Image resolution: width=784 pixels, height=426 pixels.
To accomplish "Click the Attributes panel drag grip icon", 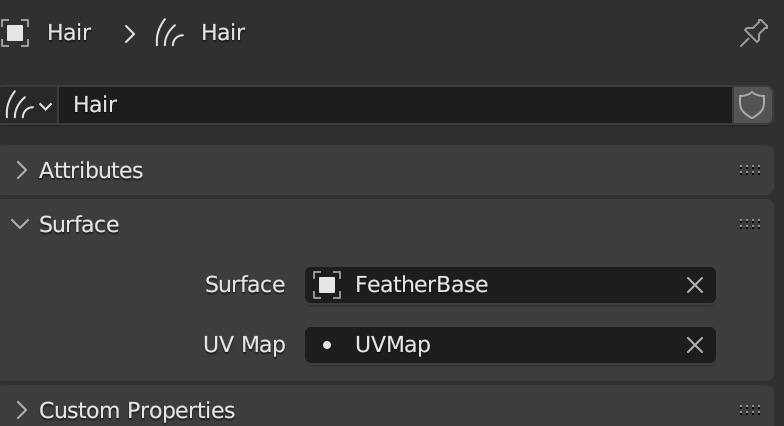I will tap(750, 170).
